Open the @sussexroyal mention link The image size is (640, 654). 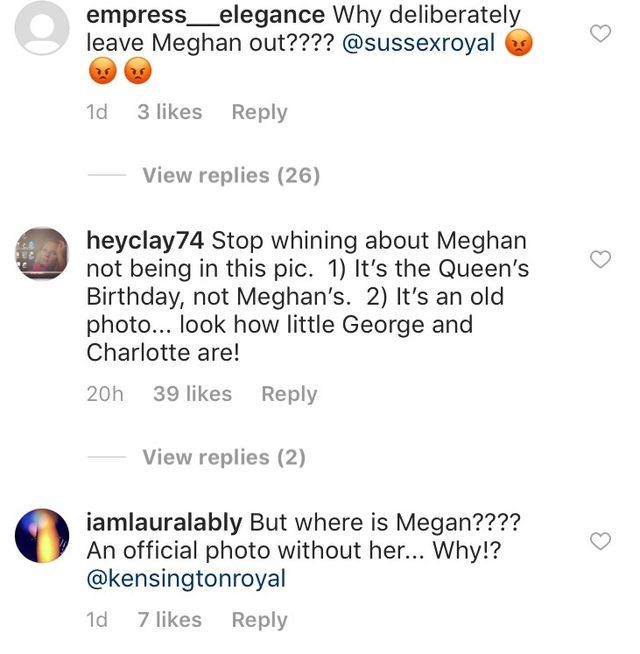click(x=418, y=44)
